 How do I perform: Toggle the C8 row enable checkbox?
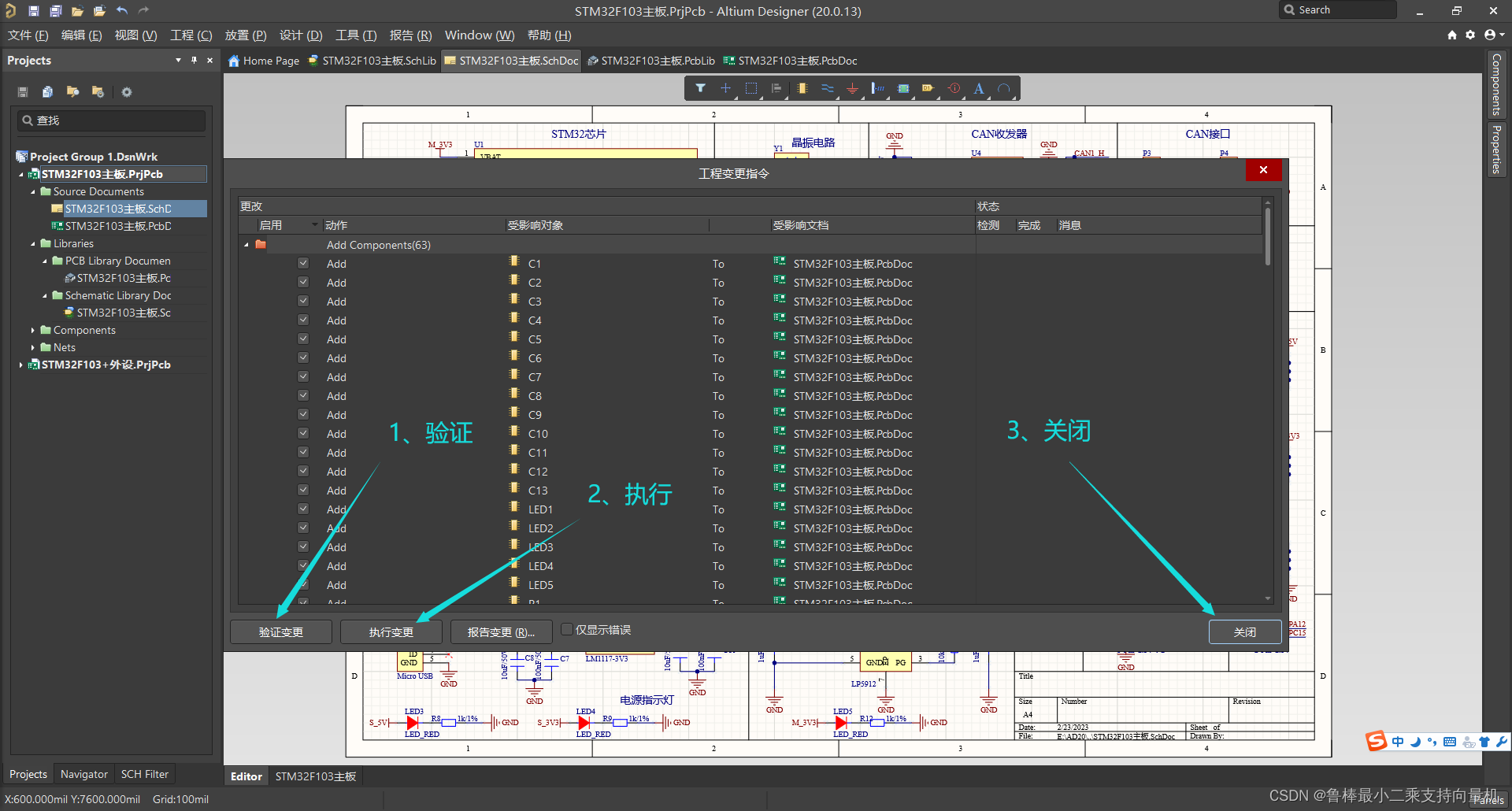(x=303, y=395)
